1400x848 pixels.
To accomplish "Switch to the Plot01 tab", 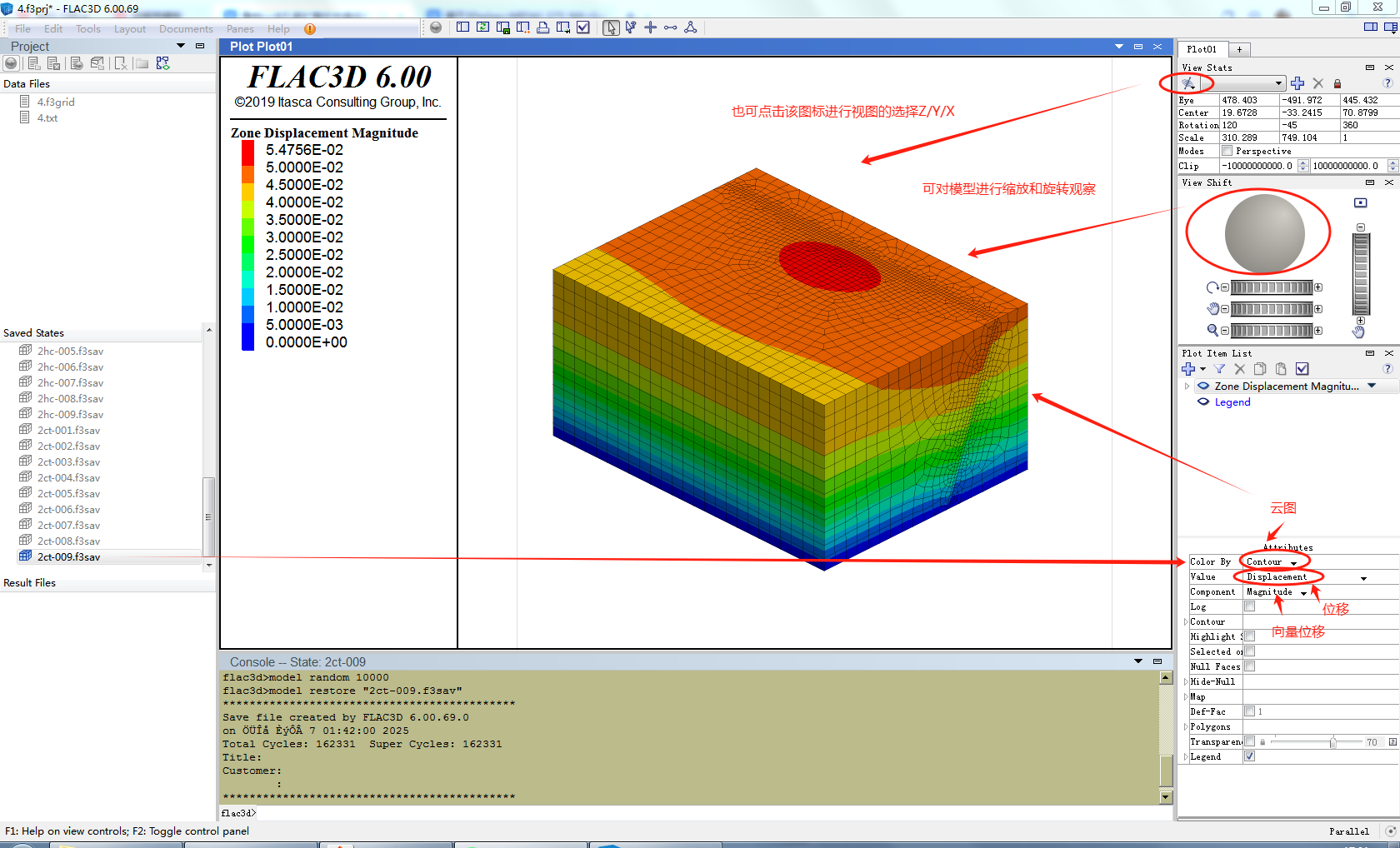I will (x=1202, y=49).
